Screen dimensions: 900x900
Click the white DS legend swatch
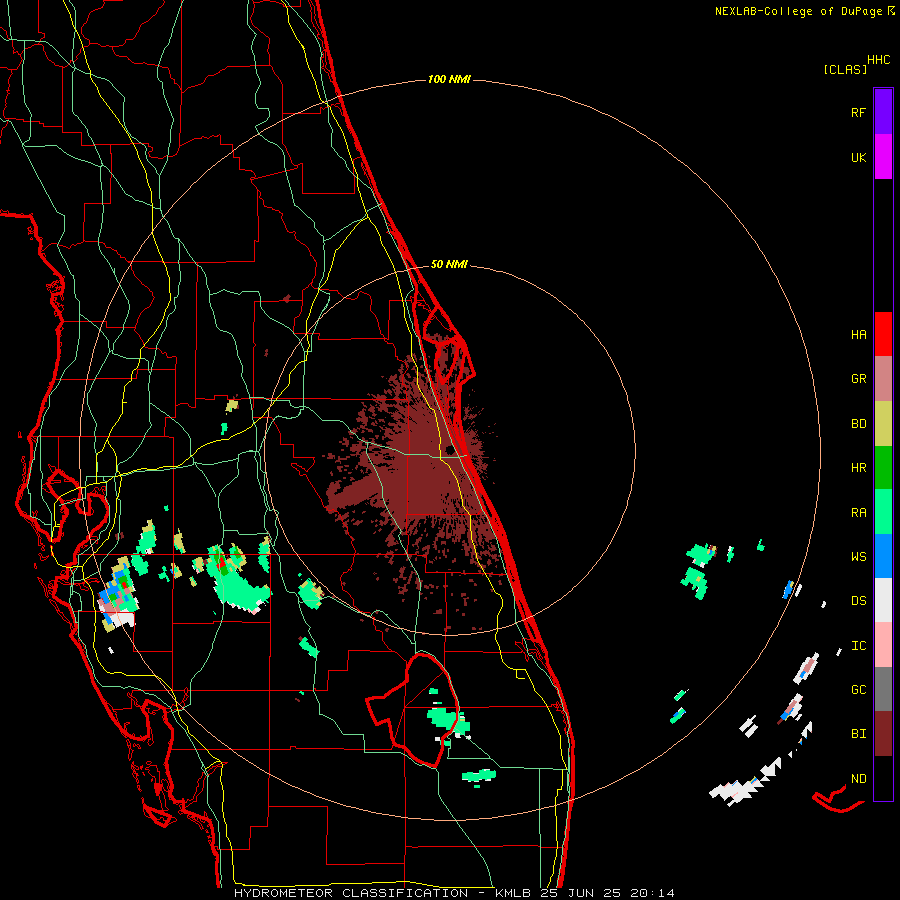[x=883, y=600]
